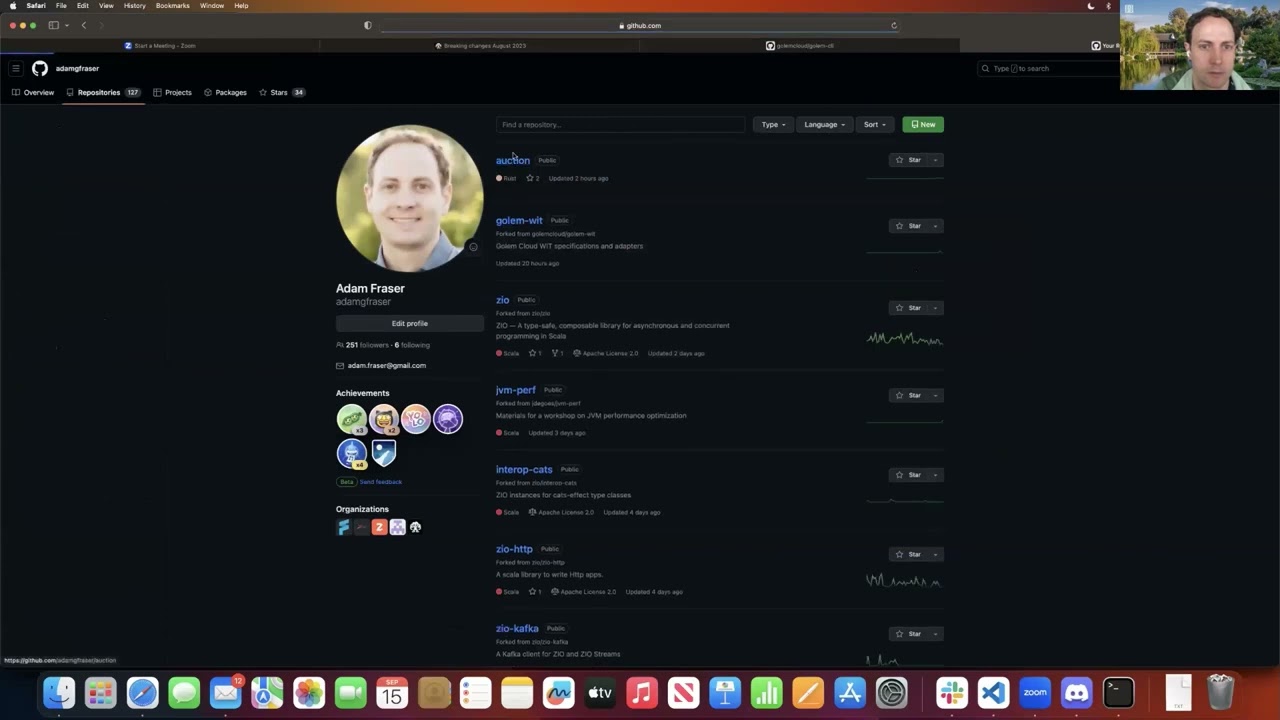Open the orange Z organization icon
The height and width of the screenshot is (720, 1280).
[x=379, y=527]
